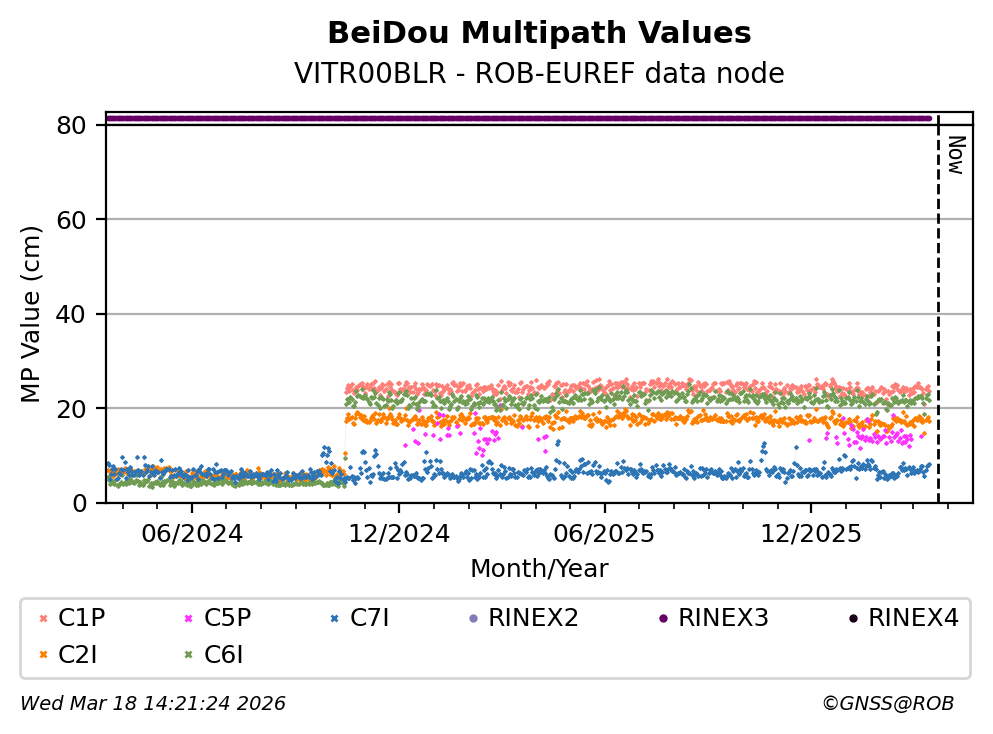Click the blue C7I legend marker

click(x=333, y=619)
